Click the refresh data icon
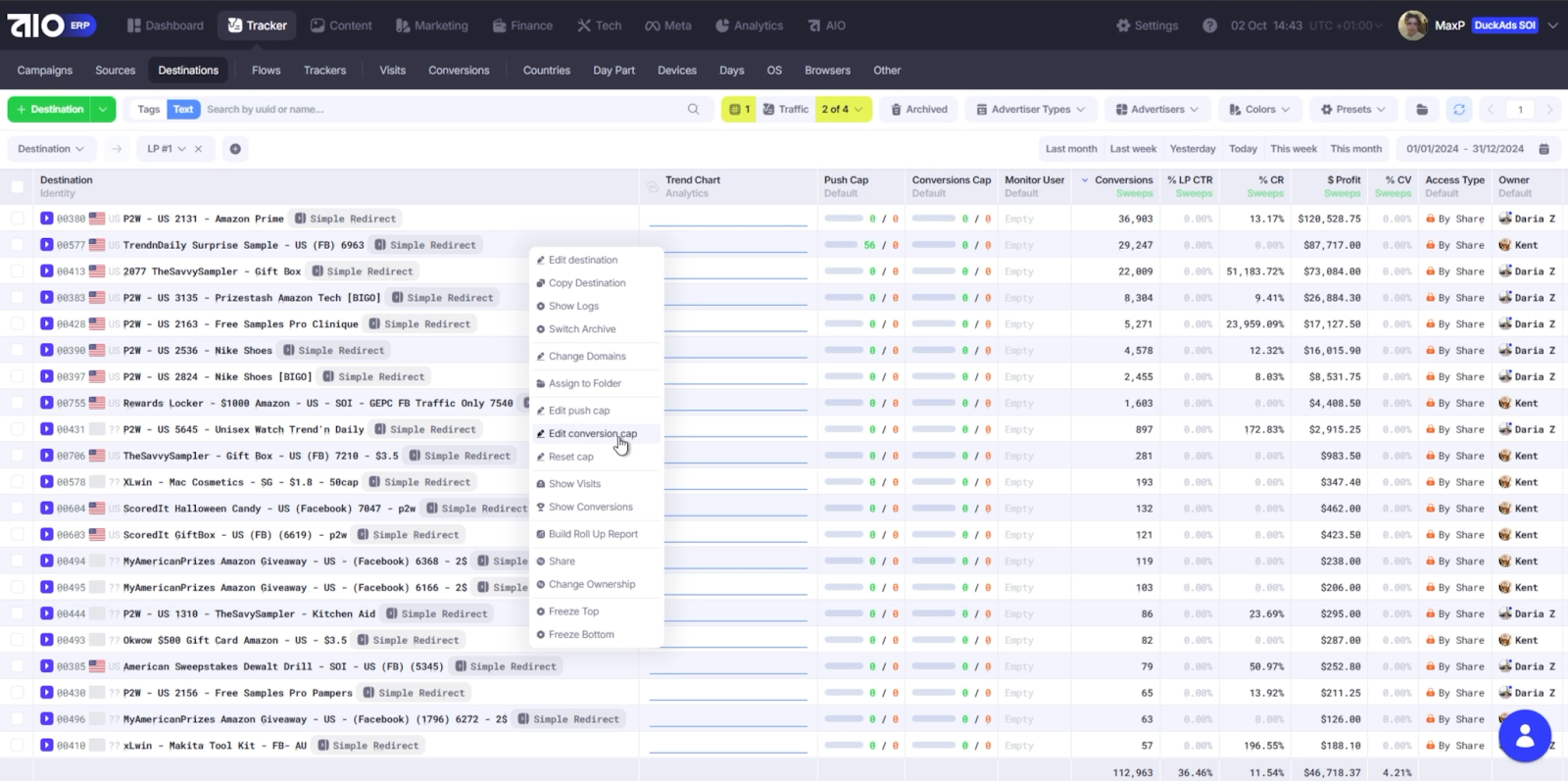 coord(1459,110)
